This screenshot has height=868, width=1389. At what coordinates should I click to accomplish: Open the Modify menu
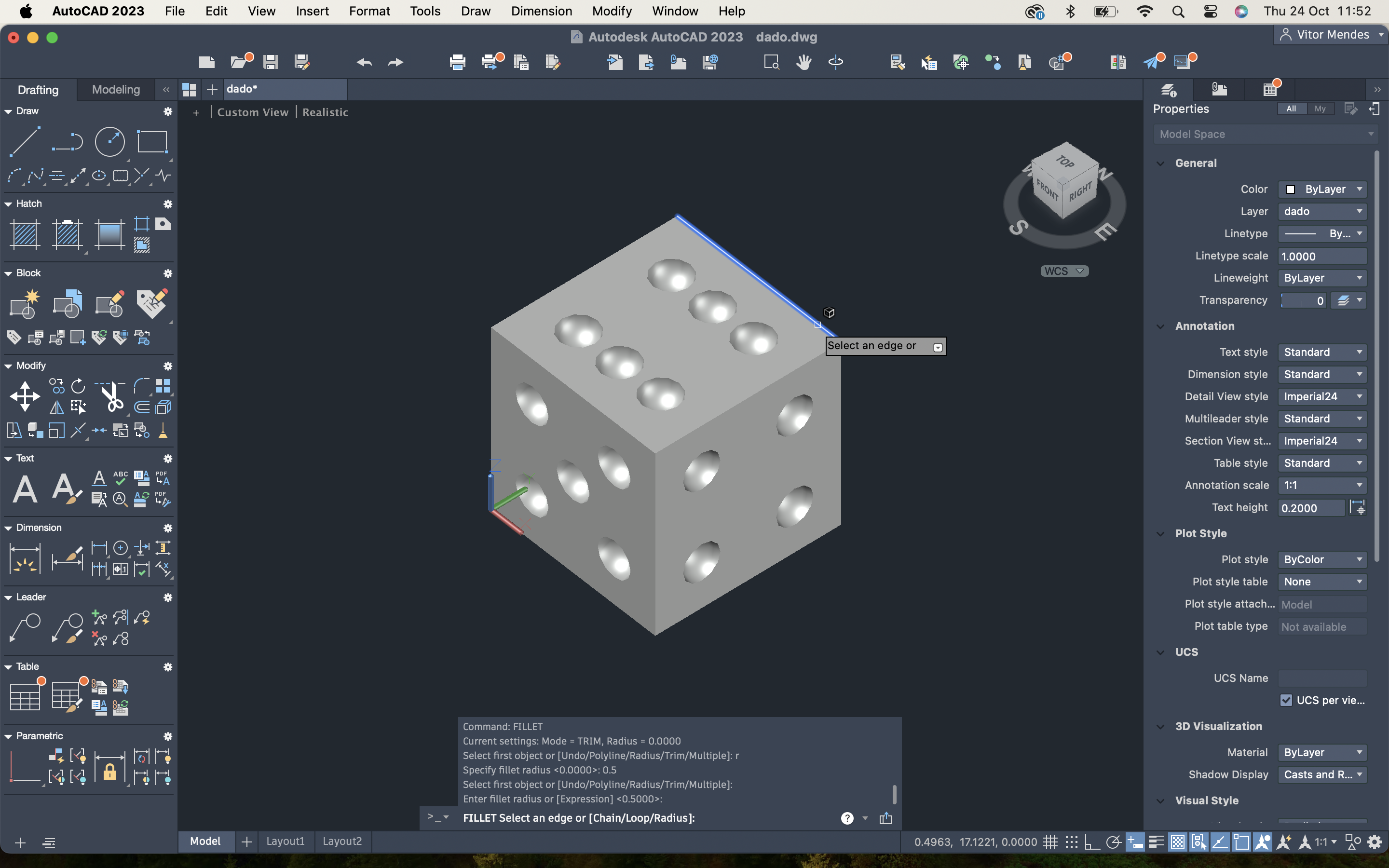612,11
